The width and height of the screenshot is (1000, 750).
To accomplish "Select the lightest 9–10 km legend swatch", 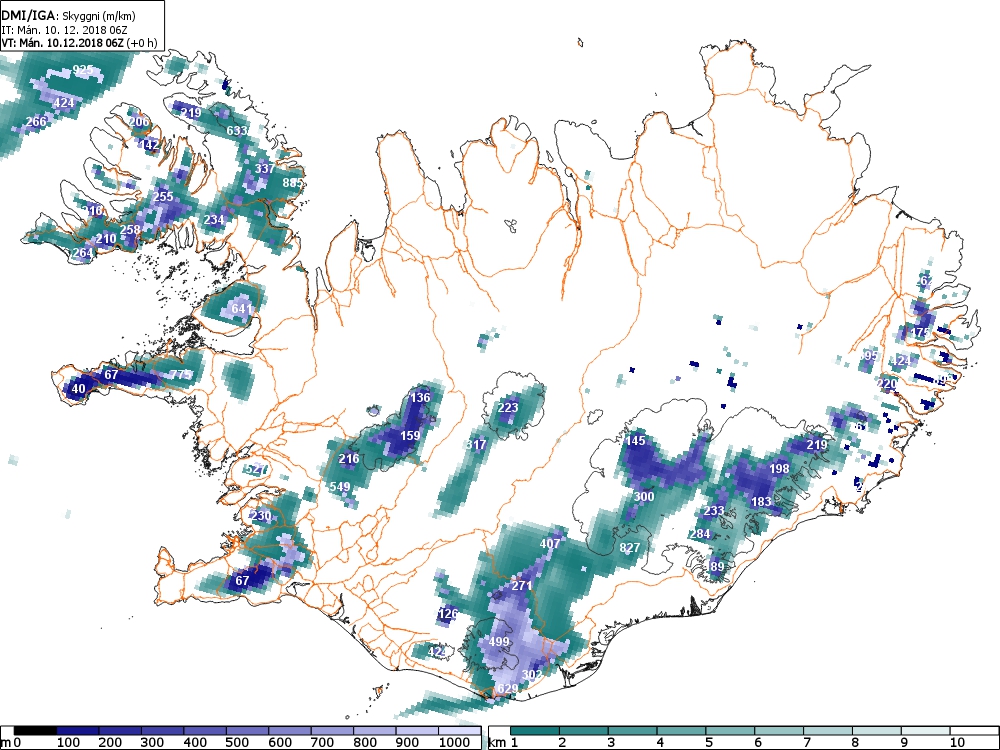I will pyautogui.click(x=925, y=731).
